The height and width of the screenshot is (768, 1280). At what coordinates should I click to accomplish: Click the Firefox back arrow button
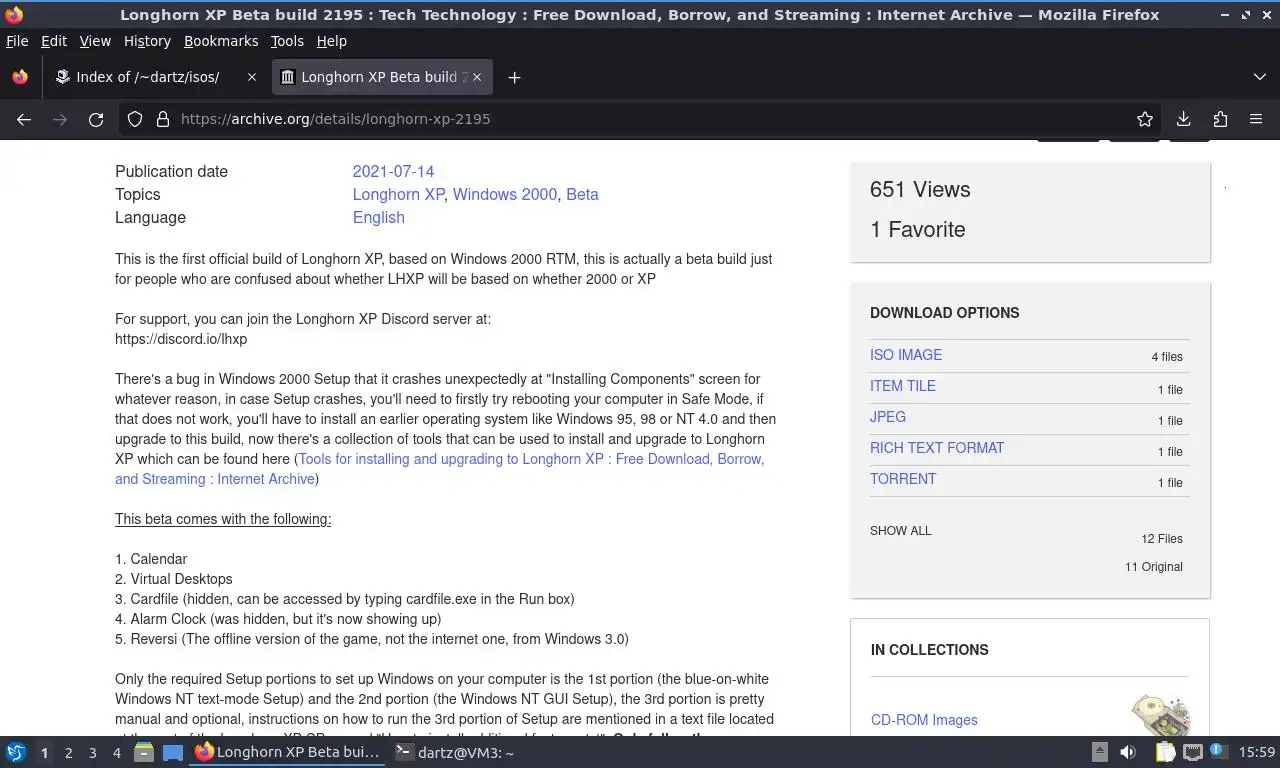(x=24, y=119)
